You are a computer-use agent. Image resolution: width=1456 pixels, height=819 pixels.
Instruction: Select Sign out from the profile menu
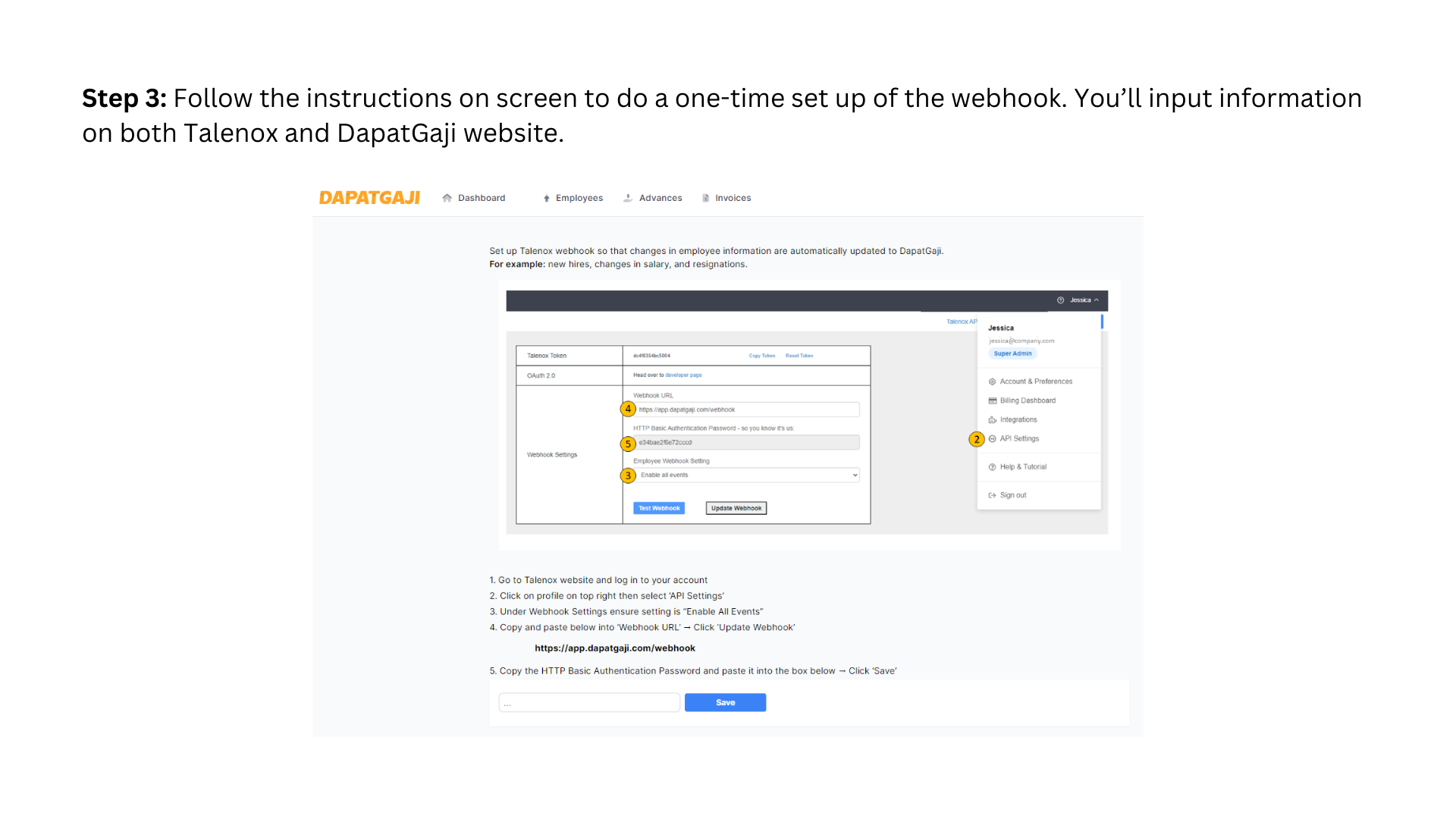[x=1013, y=494]
